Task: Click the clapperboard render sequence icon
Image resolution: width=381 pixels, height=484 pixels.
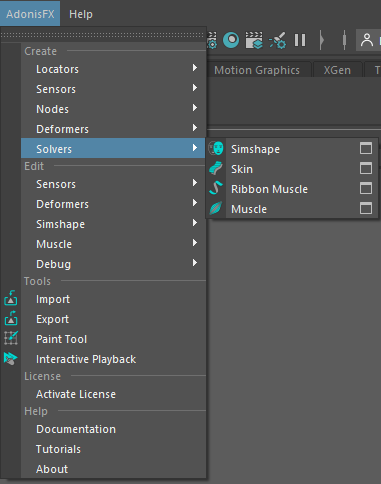Action: [x=254, y=40]
